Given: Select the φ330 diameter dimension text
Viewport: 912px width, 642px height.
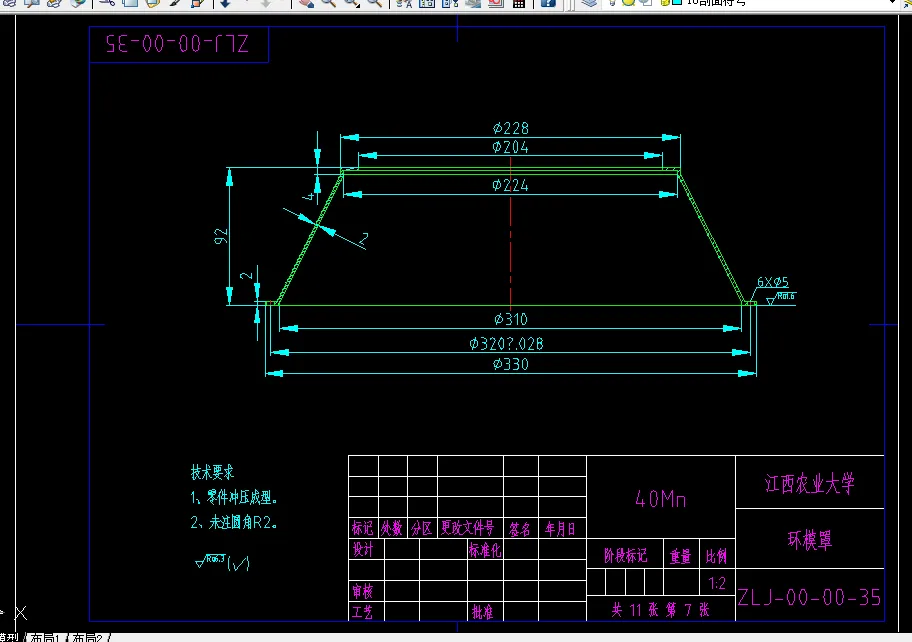Looking at the screenshot, I should (x=511, y=365).
